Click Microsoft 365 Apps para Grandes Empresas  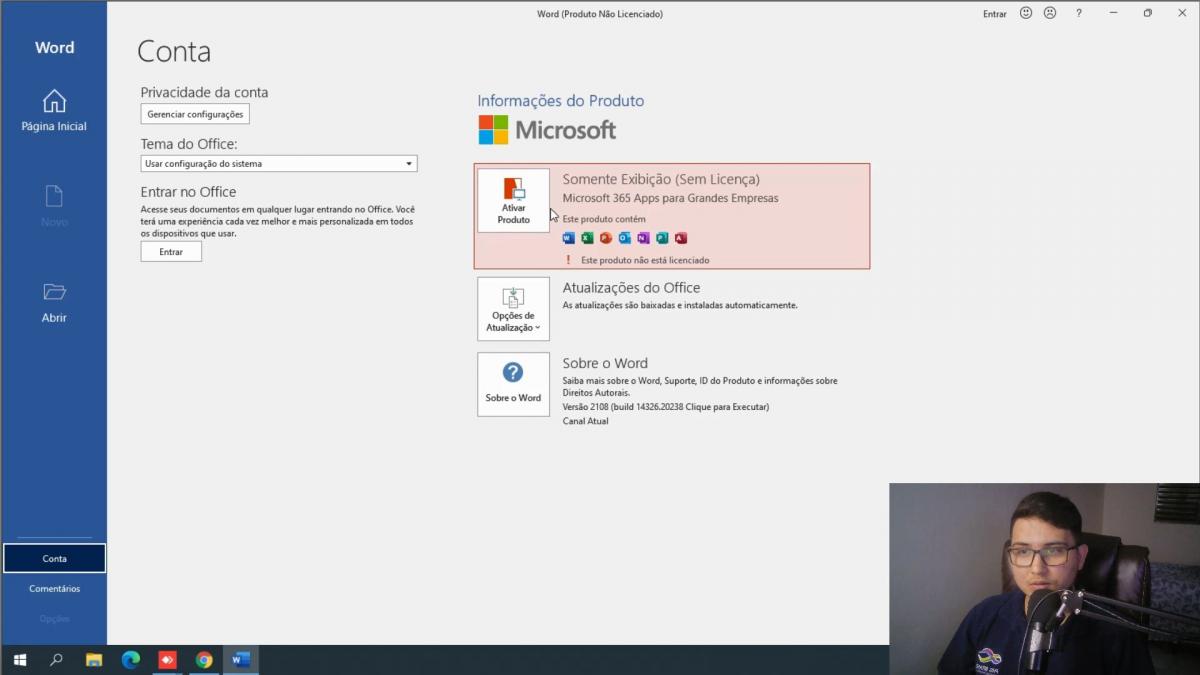pyautogui.click(x=670, y=198)
